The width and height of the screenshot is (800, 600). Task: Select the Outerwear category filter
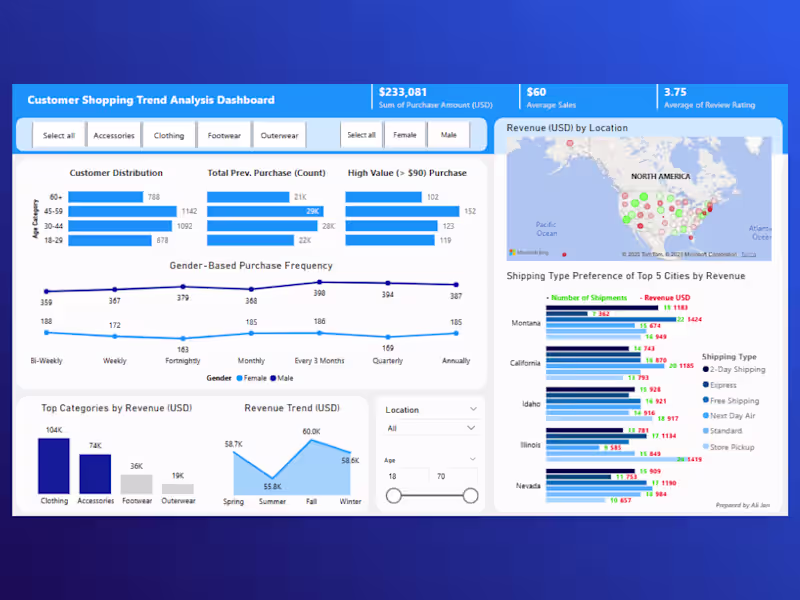(x=279, y=135)
